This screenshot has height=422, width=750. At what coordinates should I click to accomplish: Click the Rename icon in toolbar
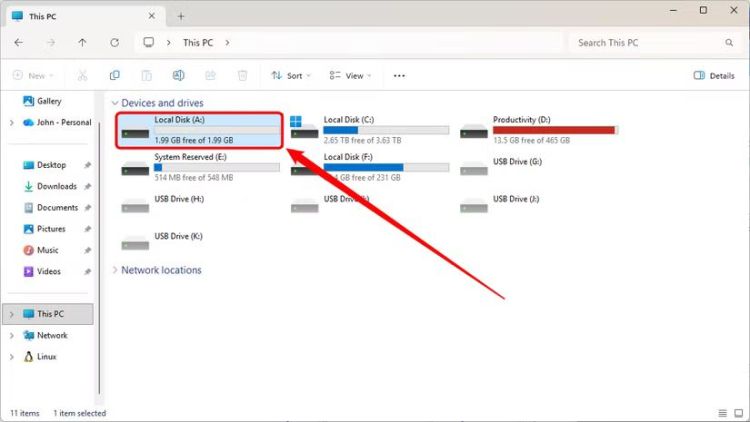tap(178, 75)
